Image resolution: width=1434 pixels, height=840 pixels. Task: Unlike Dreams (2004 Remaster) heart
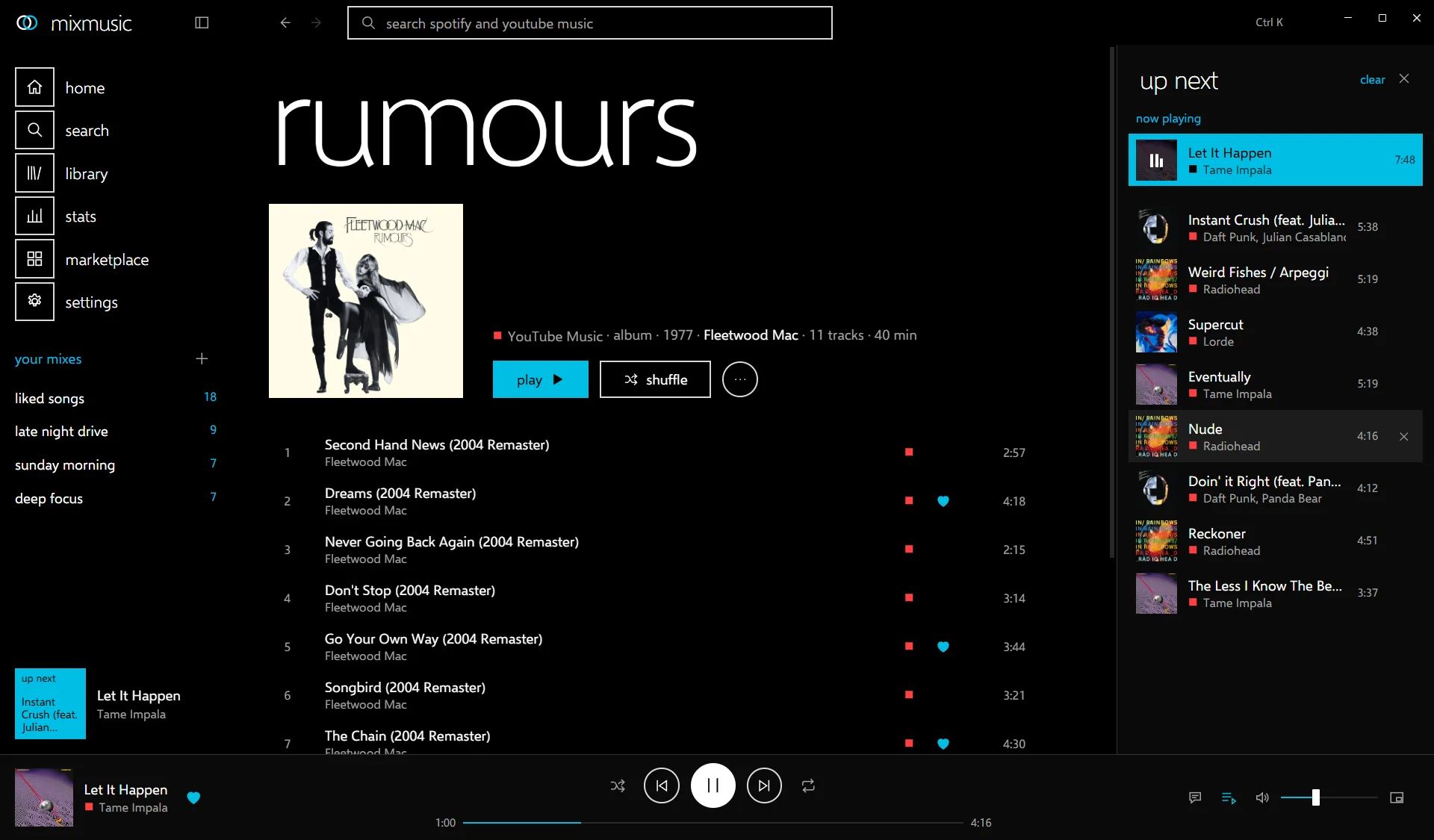click(943, 501)
